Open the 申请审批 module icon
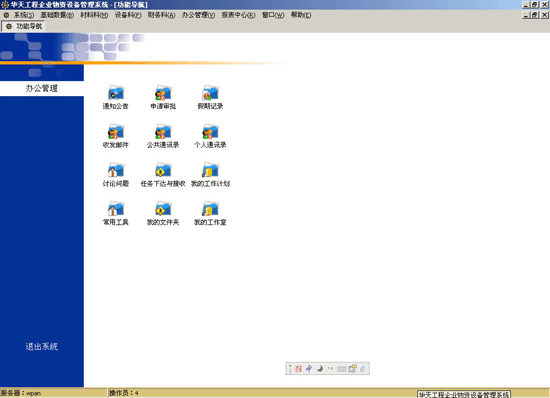Image resolution: width=550 pixels, height=398 pixels. (x=163, y=93)
